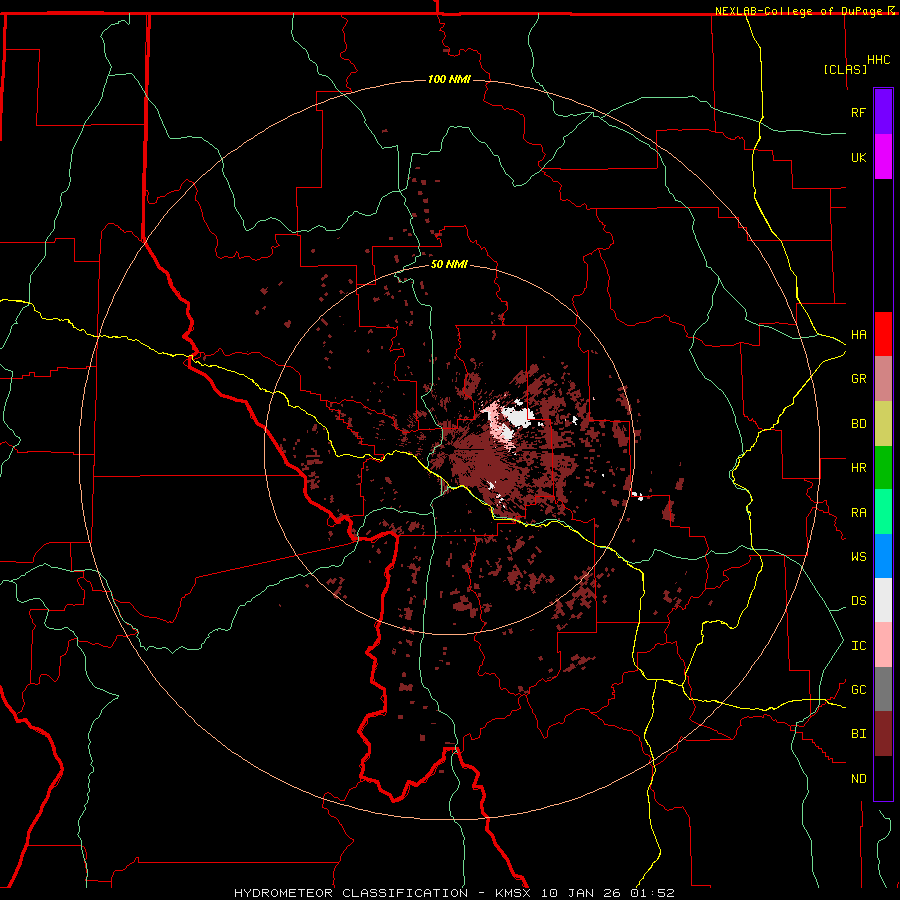
Task: Click the RF legend label
Action: pos(858,112)
